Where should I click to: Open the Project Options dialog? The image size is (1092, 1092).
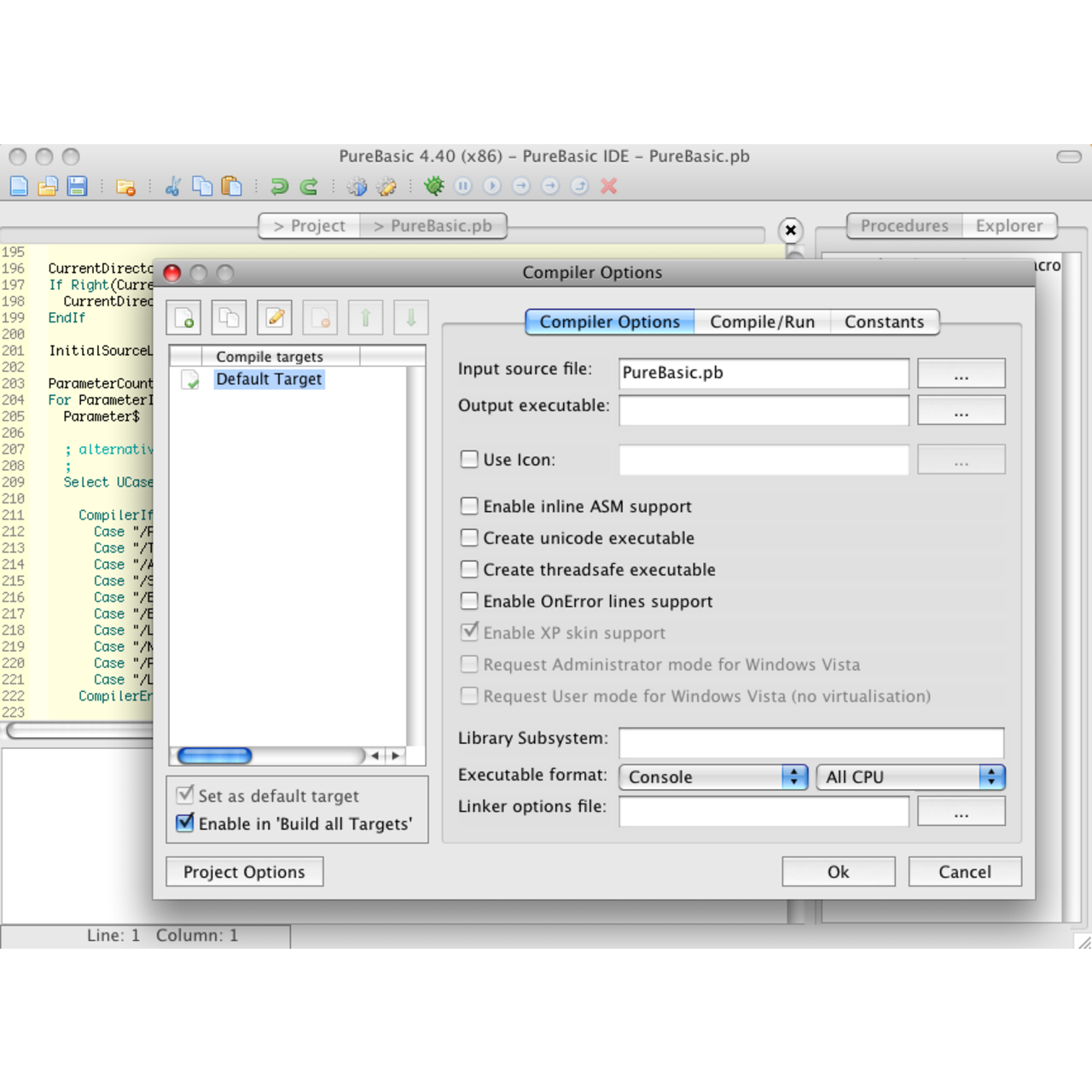click(x=244, y=871)
